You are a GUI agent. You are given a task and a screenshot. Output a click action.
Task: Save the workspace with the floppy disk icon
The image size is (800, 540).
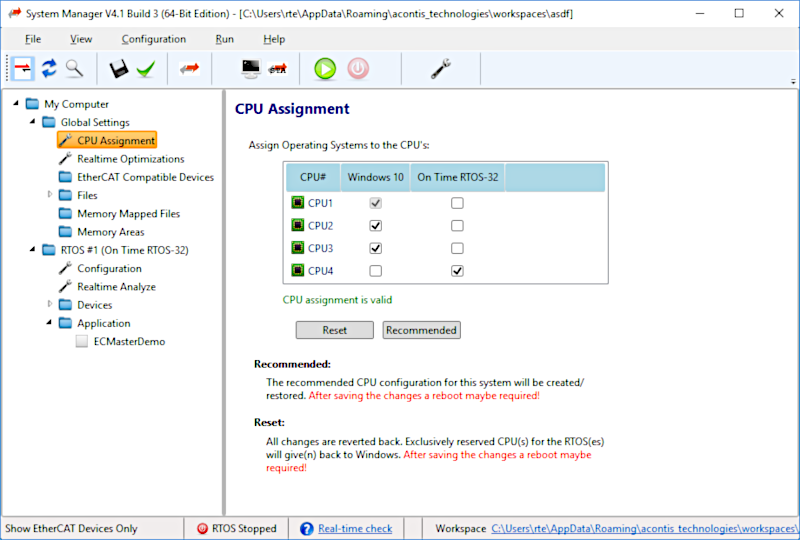pyautogui.click(x=119, y=69)
